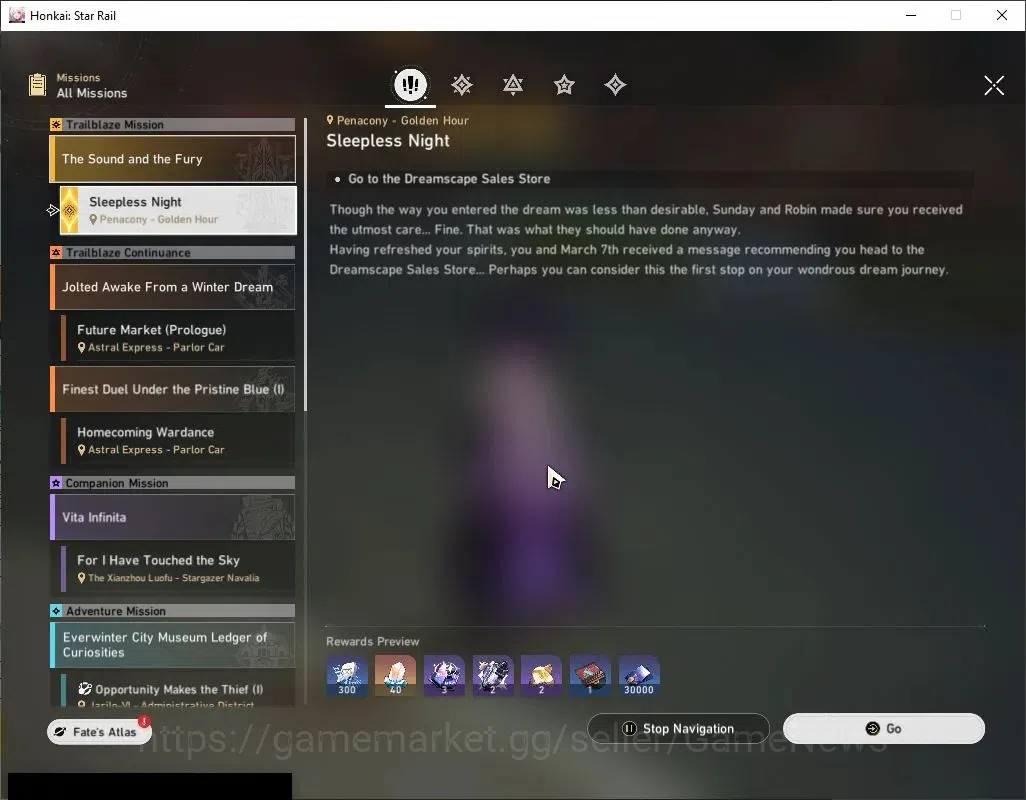Open Fate's Atlas
This screenshot has width=1026, height=800.
point(99,732)
